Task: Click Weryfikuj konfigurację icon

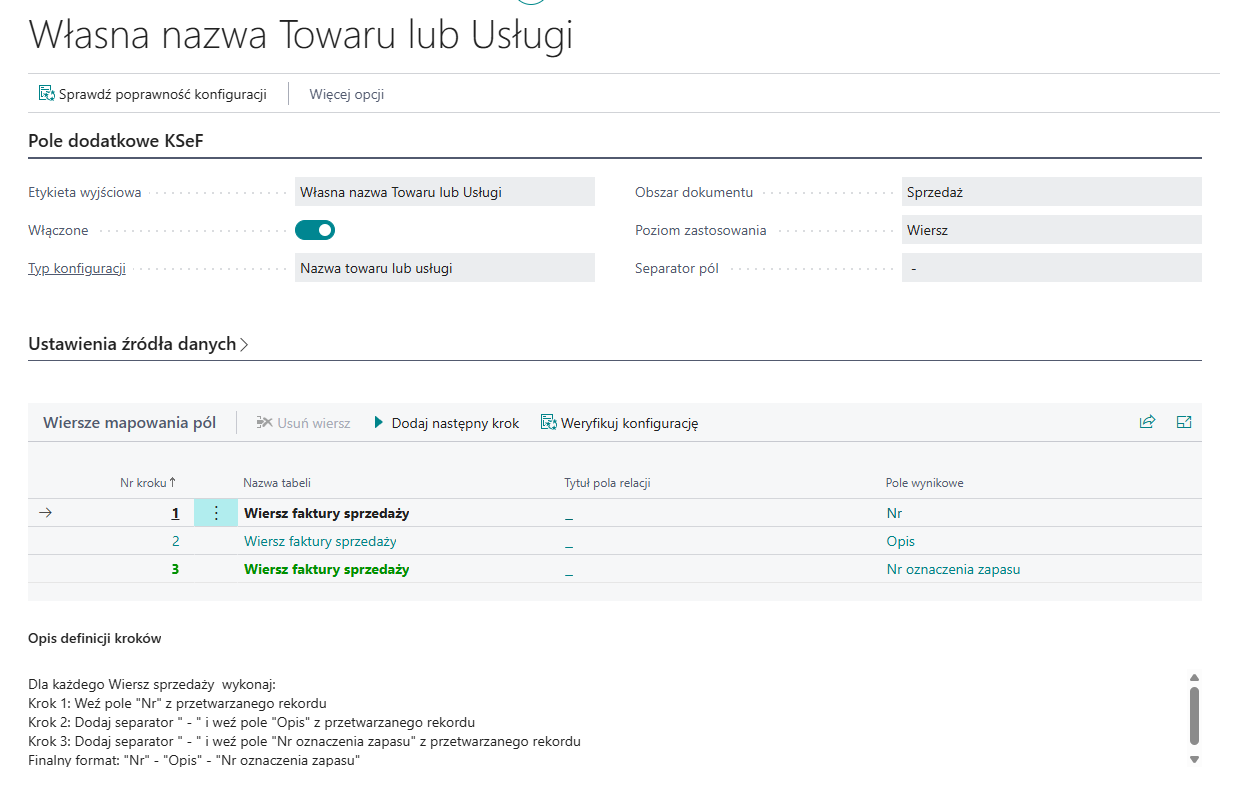Action: point(548,423)
